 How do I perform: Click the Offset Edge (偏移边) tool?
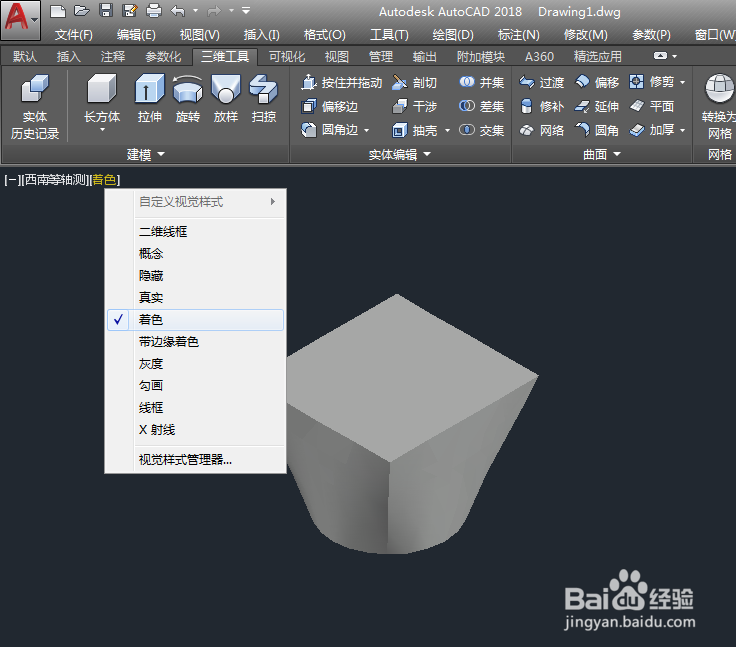pyautogui.click(x=330, y=107)
